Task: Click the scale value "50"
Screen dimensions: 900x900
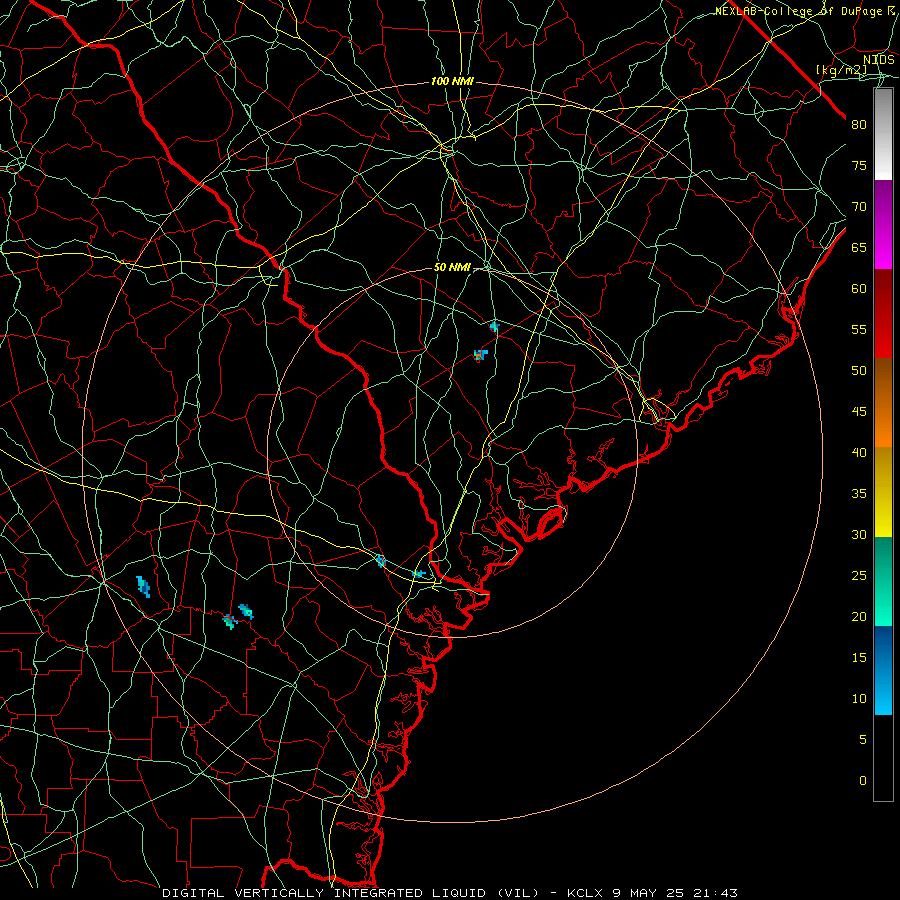Action: (x=859, y=371)
